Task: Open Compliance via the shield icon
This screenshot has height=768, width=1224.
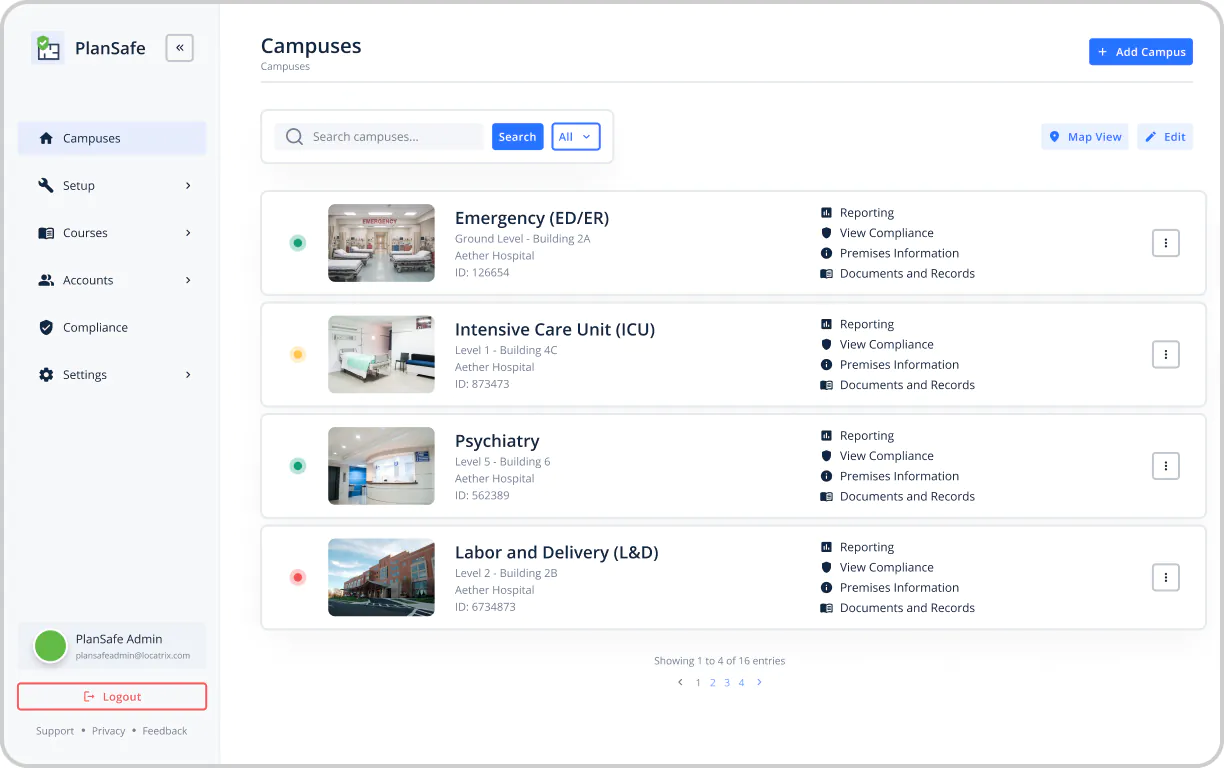Action: point(47,327)
